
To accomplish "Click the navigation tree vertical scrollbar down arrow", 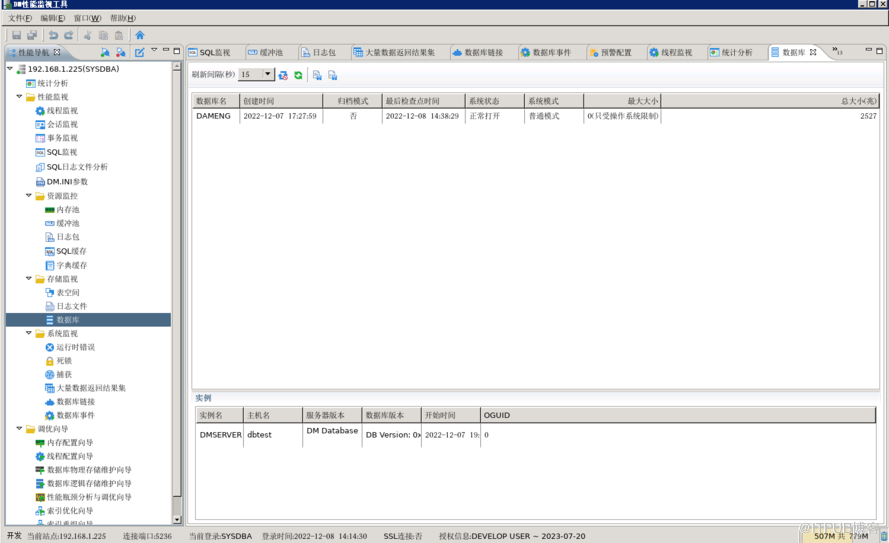I will click(177, 519).
